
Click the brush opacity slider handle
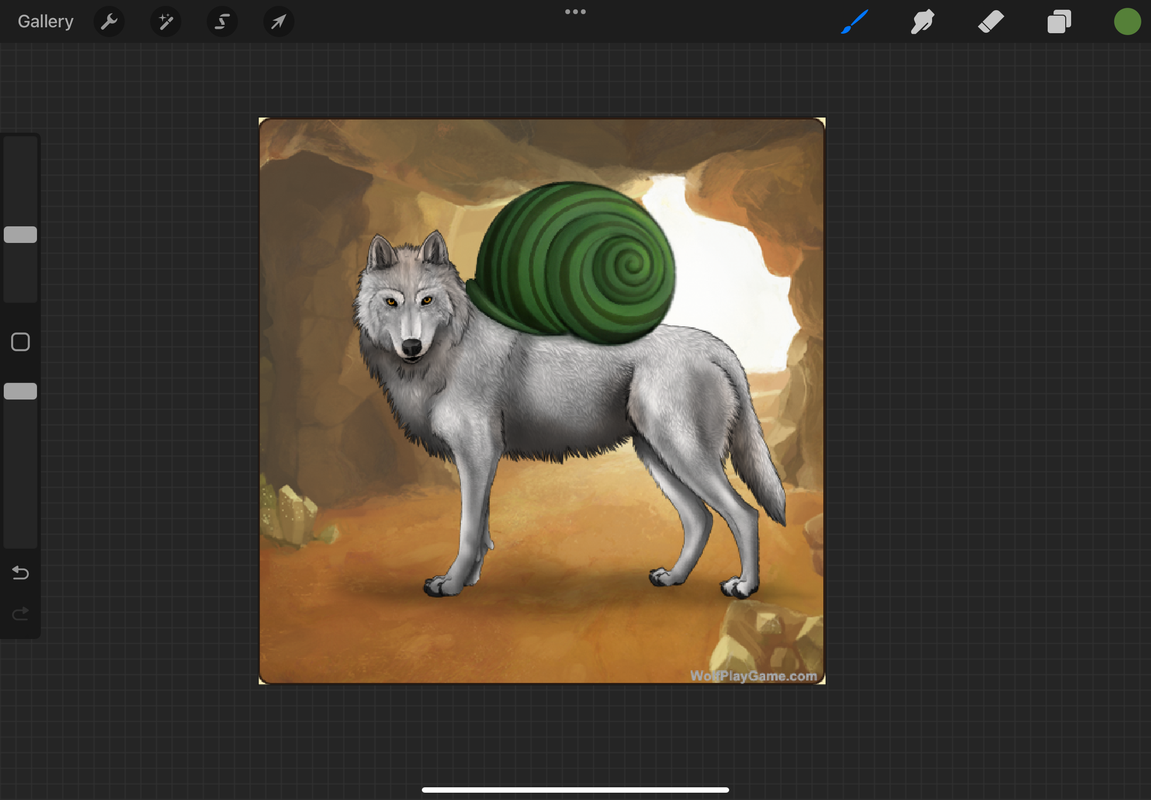(x=21, y=391)
